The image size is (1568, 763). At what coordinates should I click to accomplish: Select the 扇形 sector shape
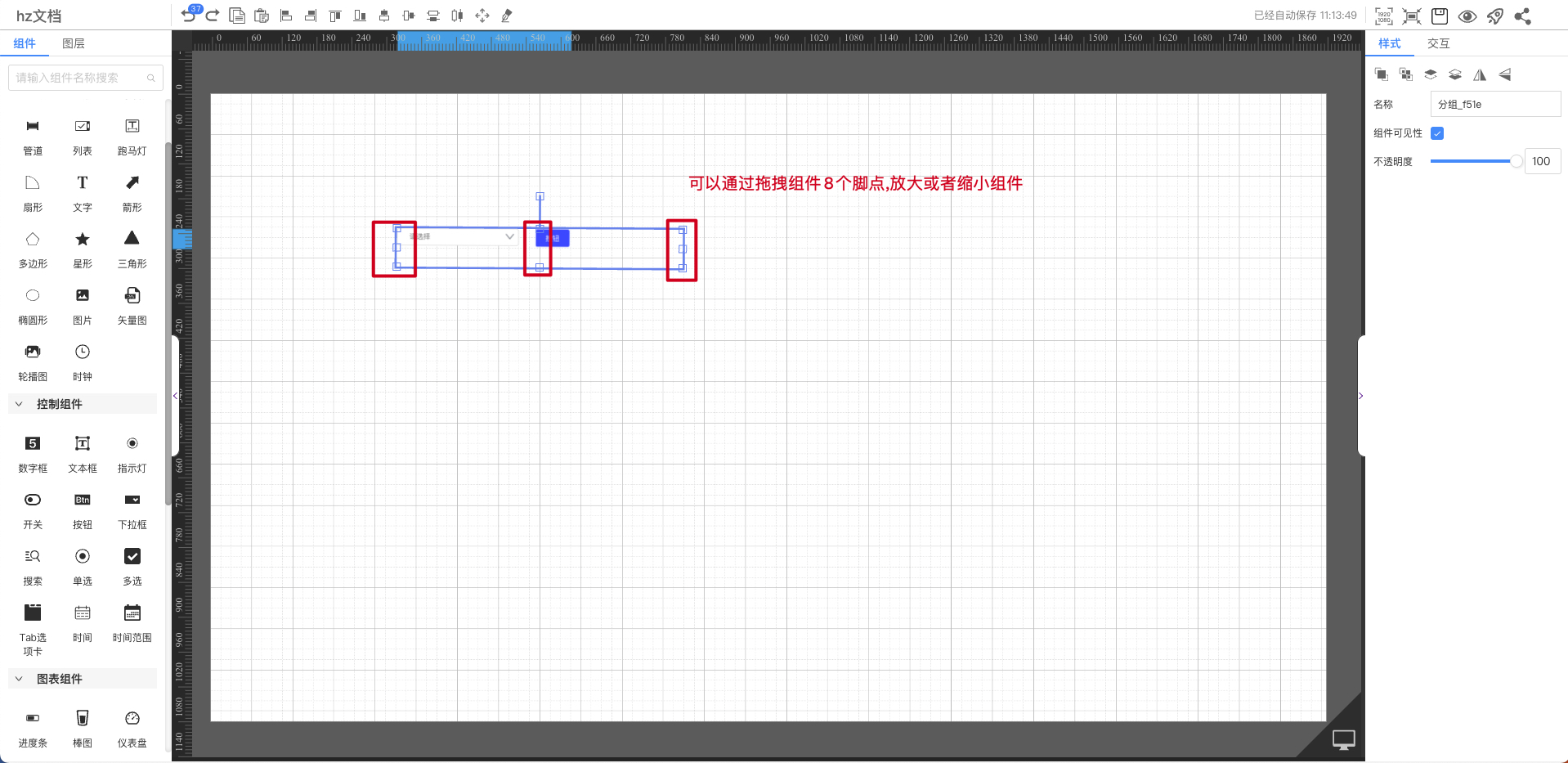pyautogui.click(x=33, y=193)
